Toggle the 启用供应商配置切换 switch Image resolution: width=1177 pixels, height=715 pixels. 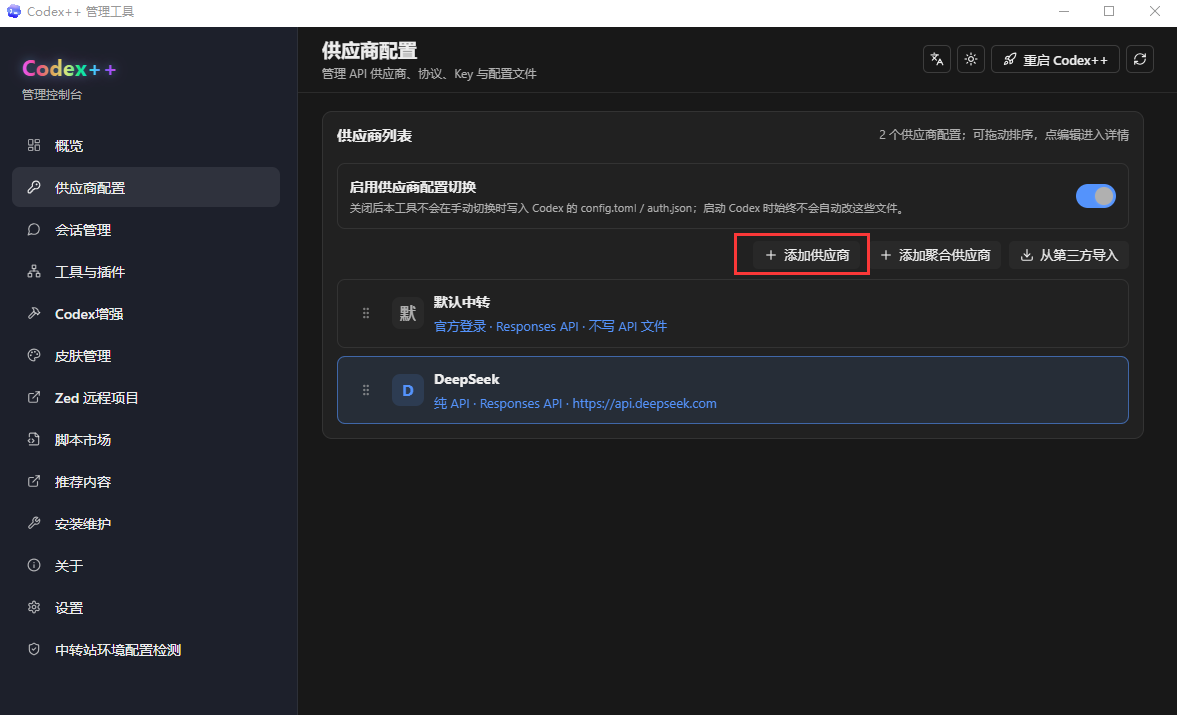tap(1095, 196)
